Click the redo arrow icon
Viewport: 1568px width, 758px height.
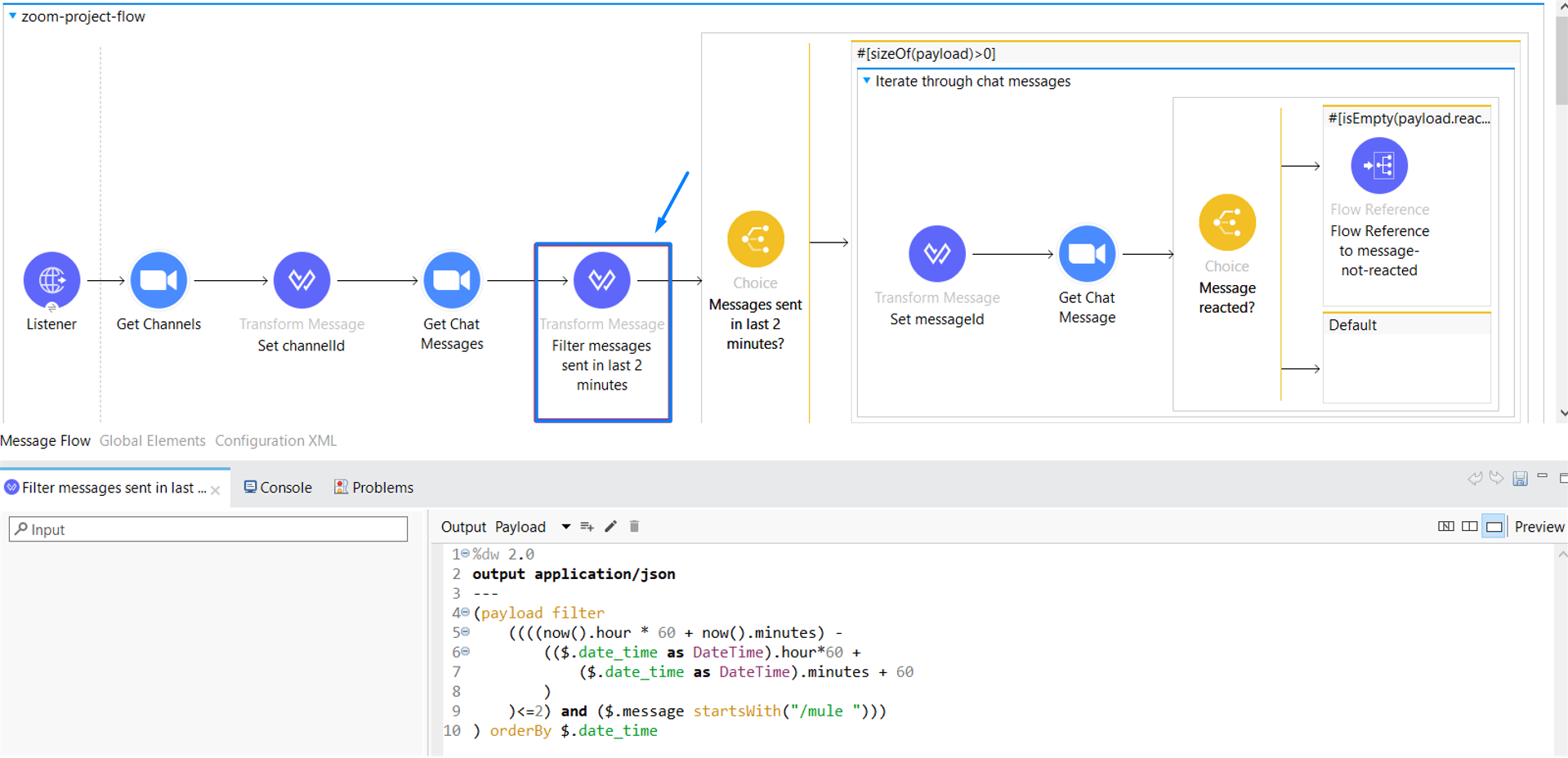(x=1496, y=479)
